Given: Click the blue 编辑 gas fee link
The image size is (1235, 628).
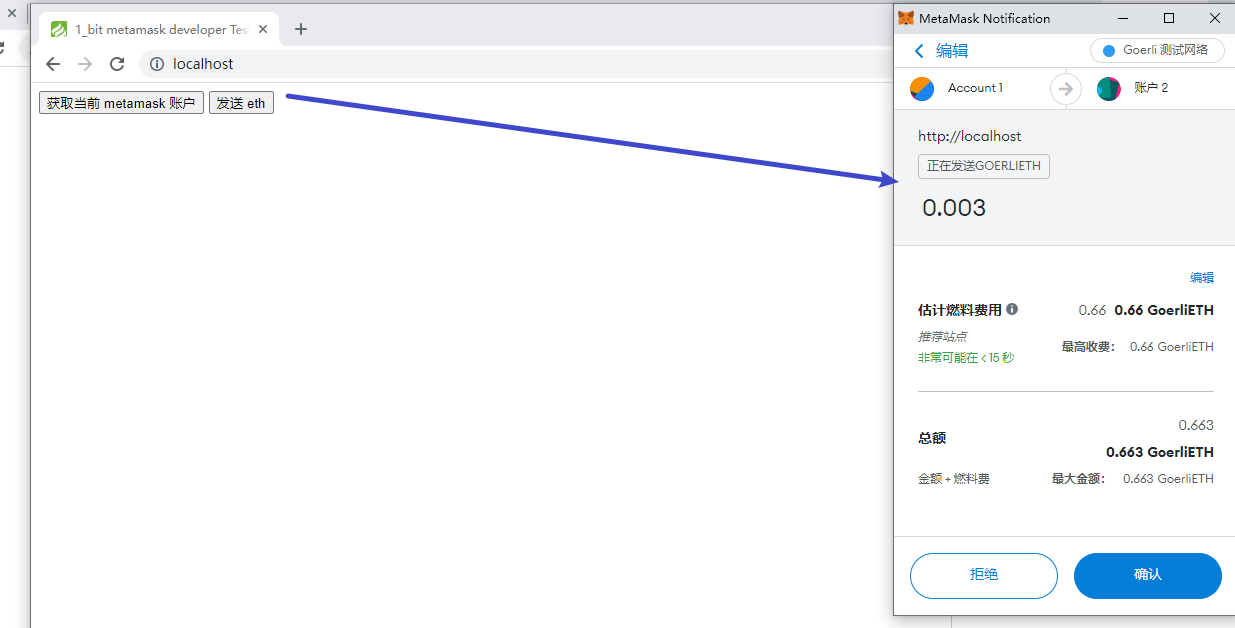Looking at the screenshot, I should point(1202,278).
